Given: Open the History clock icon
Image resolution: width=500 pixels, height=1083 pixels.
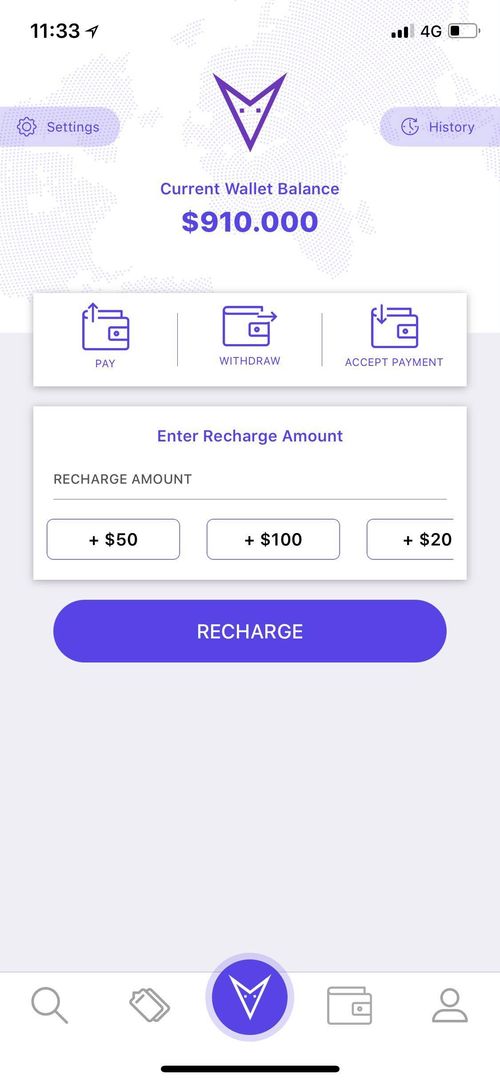Looking at the screenshot, I should tap(410, 126).
